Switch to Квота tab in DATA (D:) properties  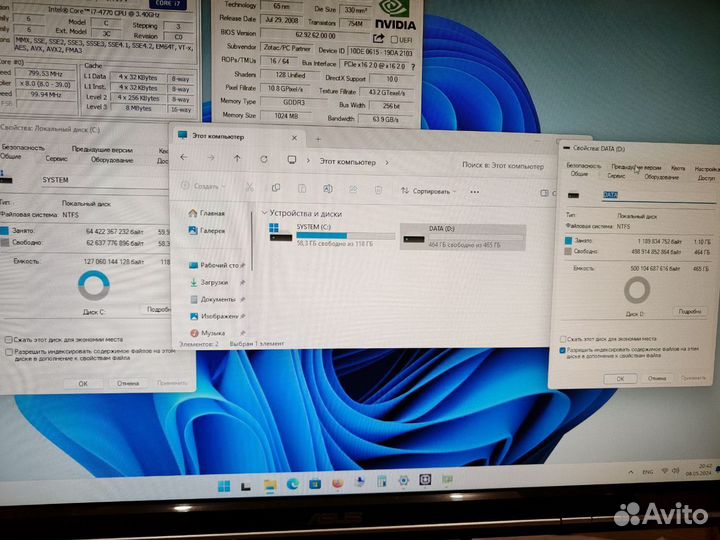coord(678,168)
